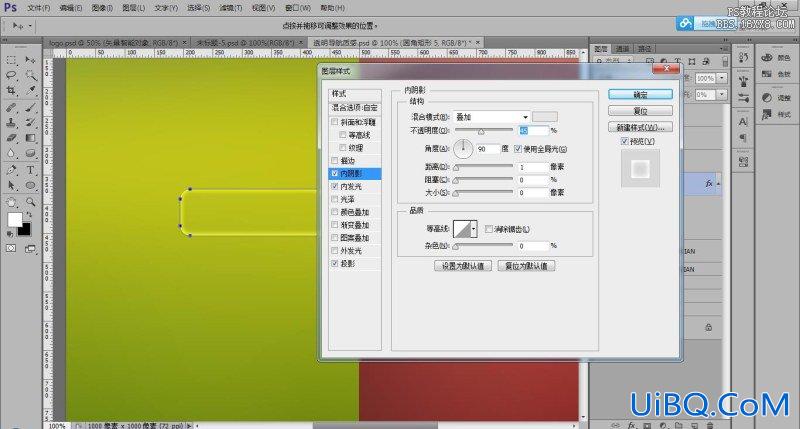
Task: Open the 窗口(W) Window menu
Action: click(297, 8)
